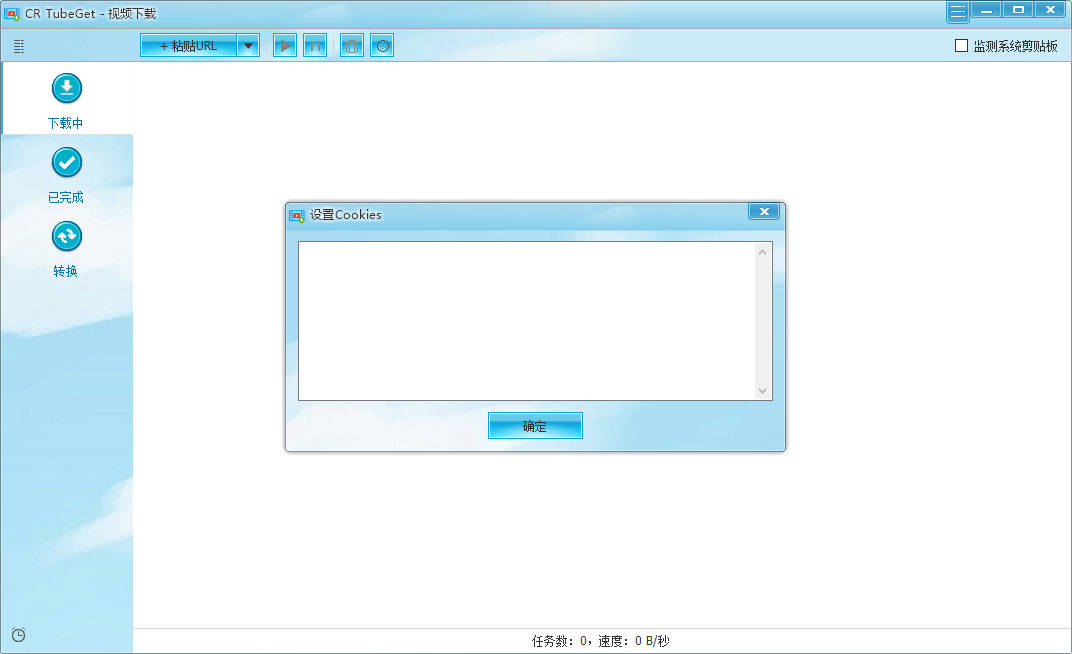Open the 已完成 completed section
The height and width of the screenshot is (654, 1072).
point(66,174)
